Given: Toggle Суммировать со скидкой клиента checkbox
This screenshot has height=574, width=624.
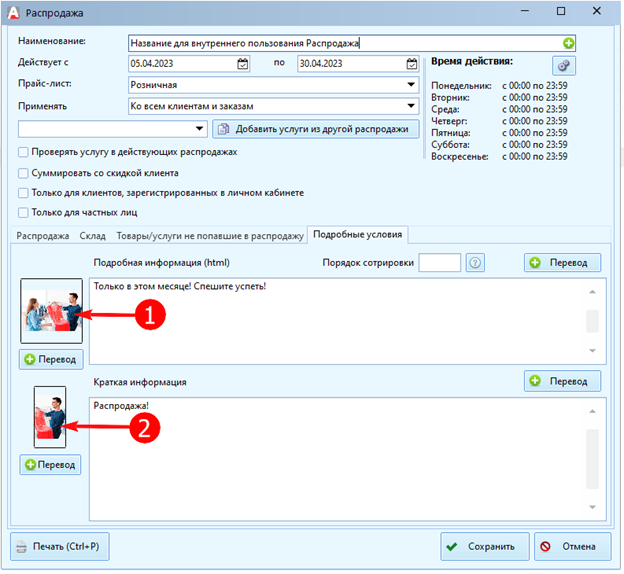Looking at the screenshot, I should (x=23, y=172).
